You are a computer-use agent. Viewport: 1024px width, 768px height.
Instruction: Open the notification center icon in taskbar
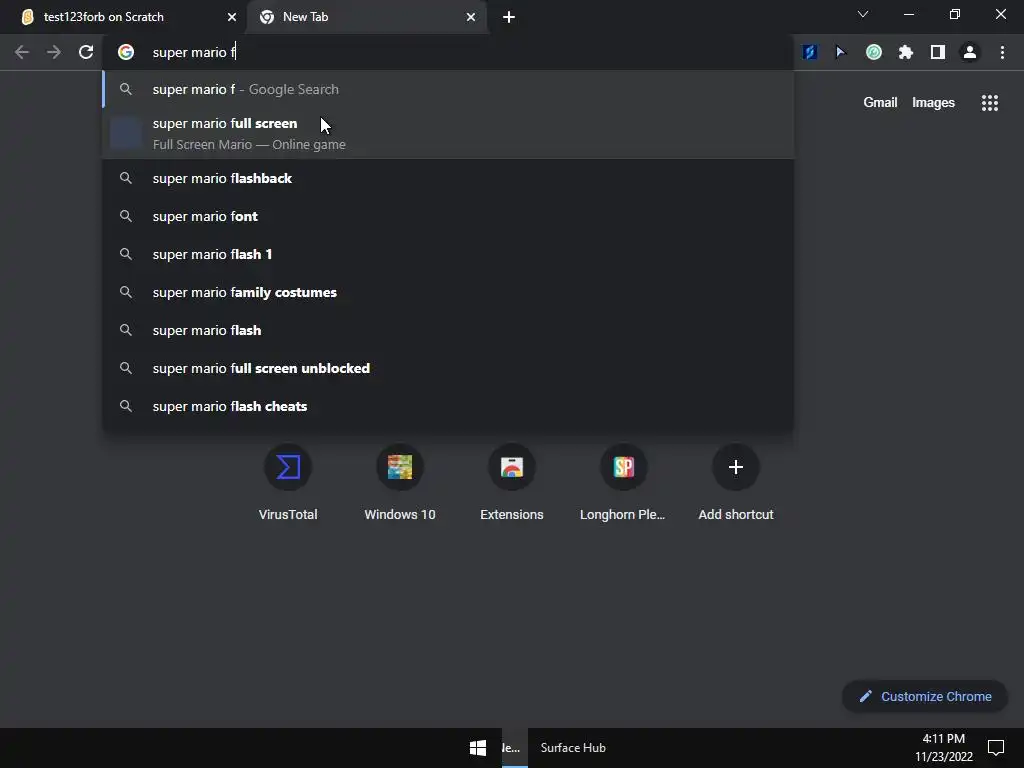[x=996, y=747]
